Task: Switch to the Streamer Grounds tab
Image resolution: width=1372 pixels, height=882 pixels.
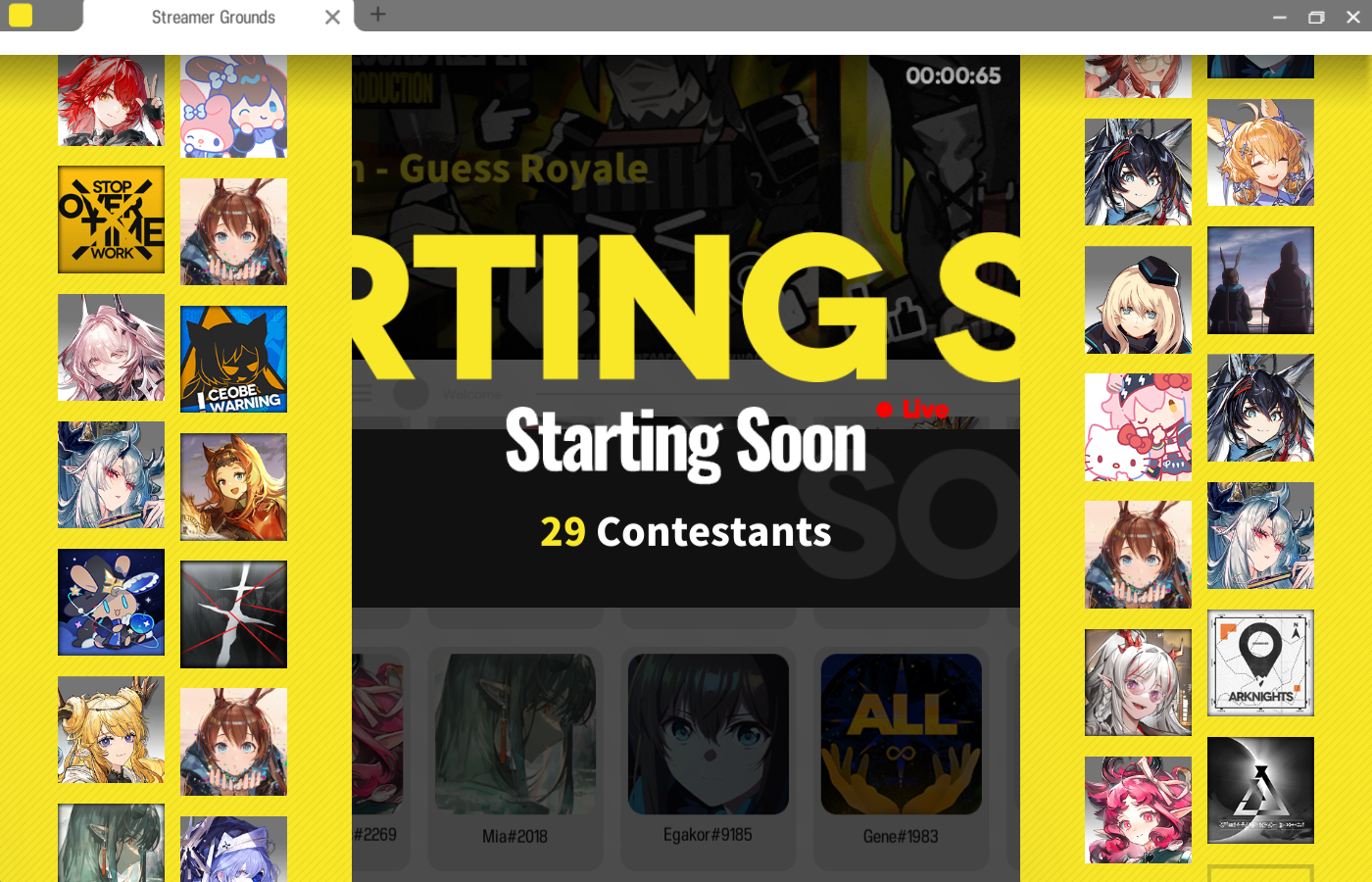Action: tap(214, 17)
